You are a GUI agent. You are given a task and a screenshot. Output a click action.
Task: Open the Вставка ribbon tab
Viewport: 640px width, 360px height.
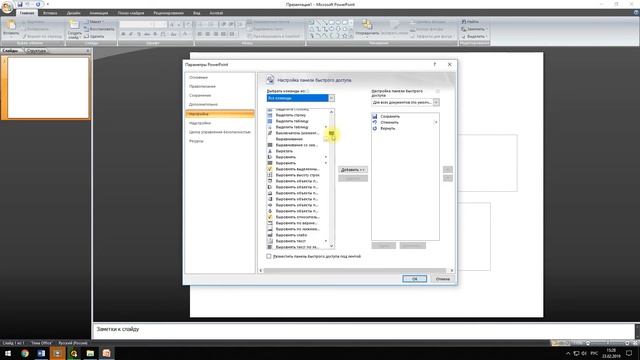coord(50,13)
